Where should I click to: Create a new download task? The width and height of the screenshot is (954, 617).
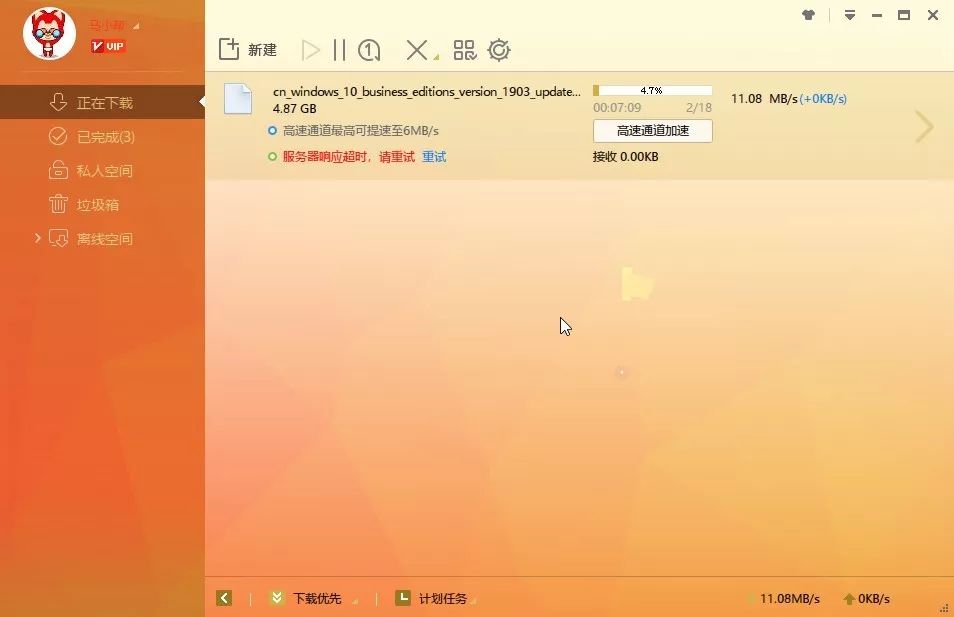click(246, 49)
